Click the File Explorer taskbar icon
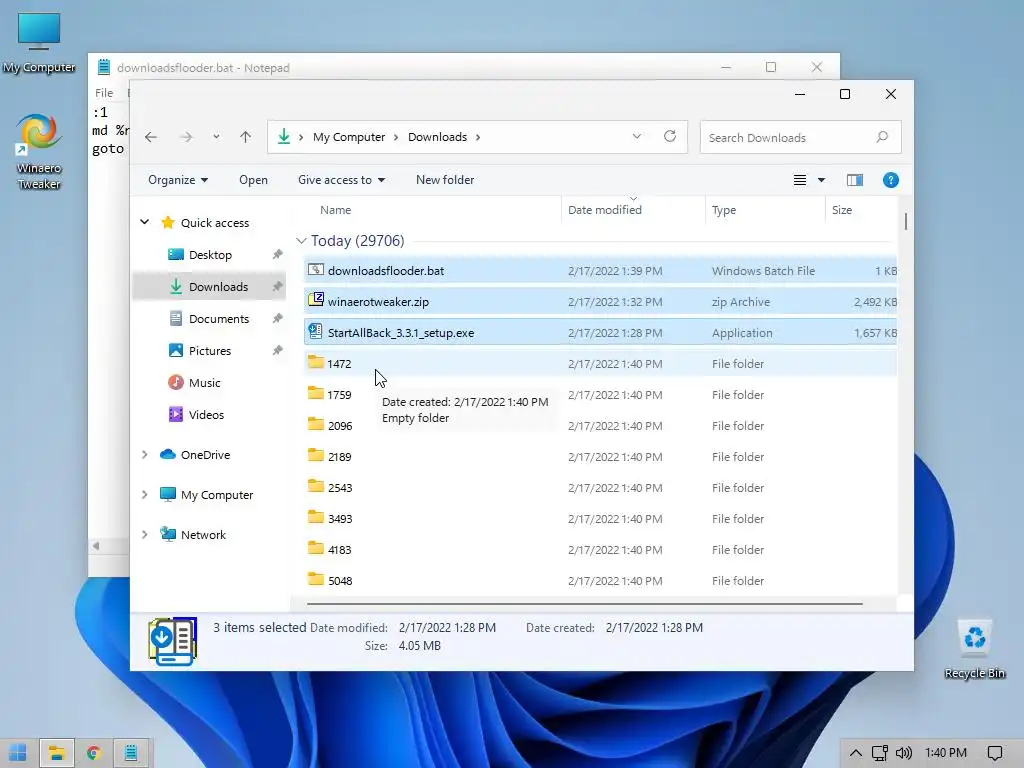The image size is (1024, 768). click(x=57, y=752)
